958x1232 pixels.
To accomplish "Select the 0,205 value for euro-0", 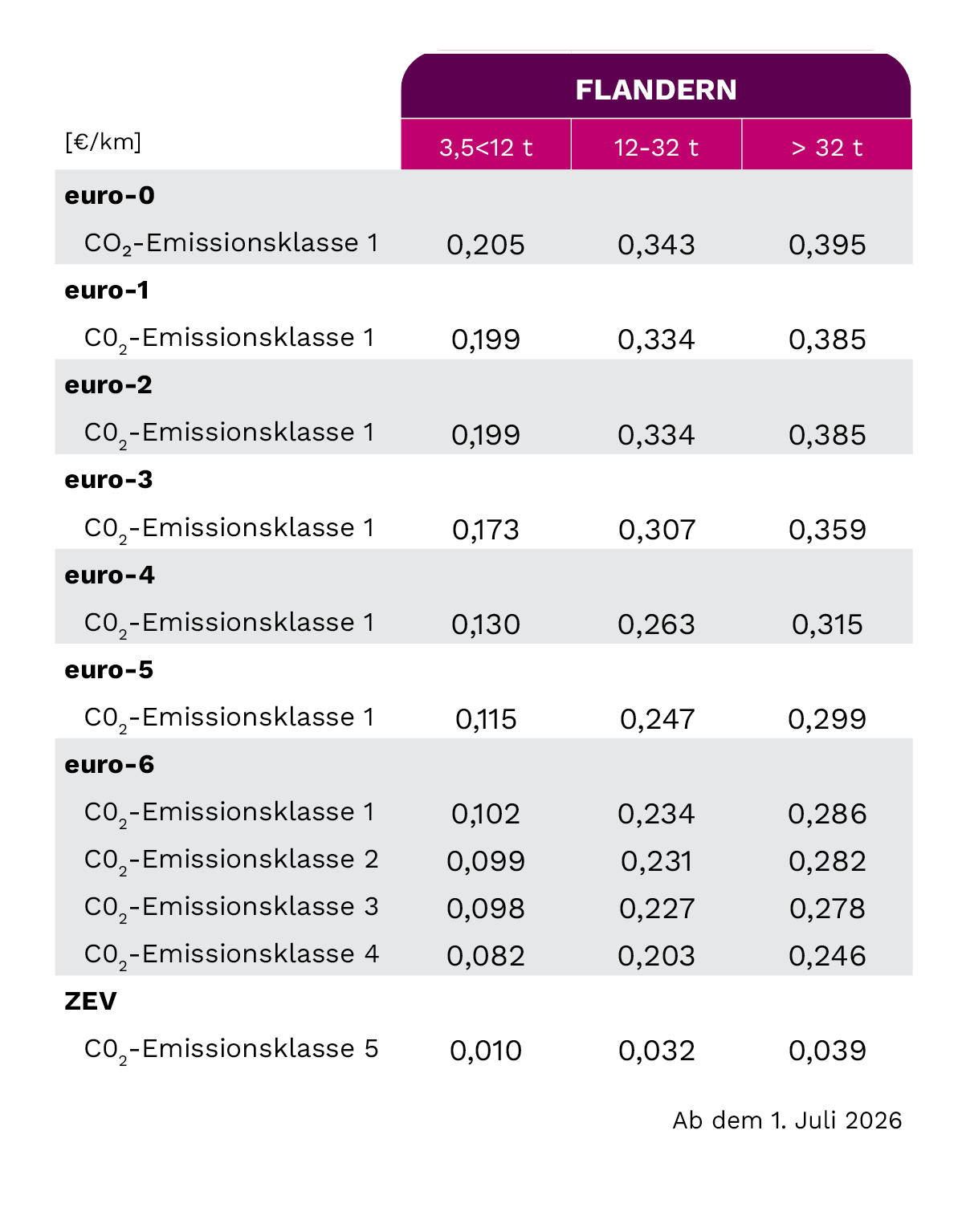I will coord(486,245).
